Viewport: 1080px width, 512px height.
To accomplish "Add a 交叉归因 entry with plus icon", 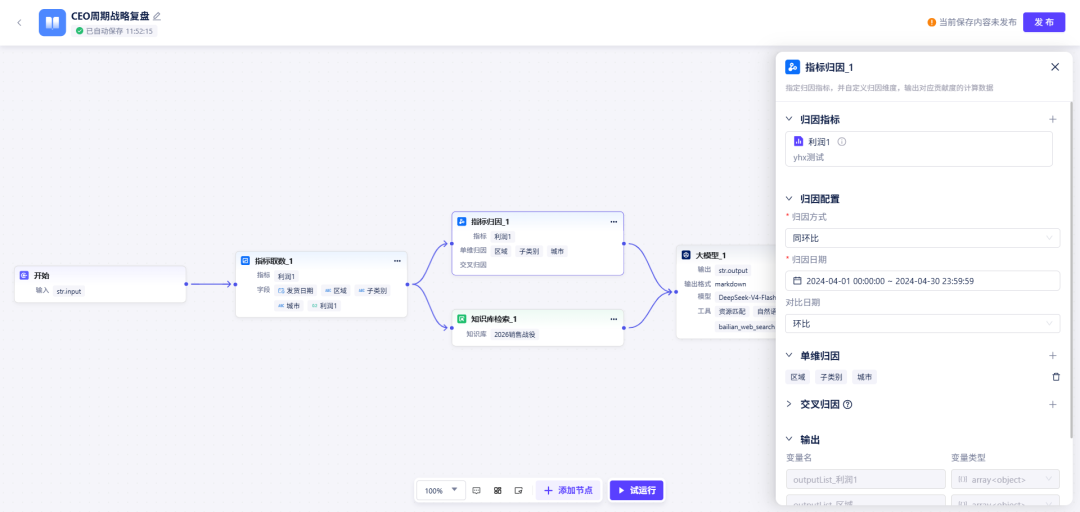I will click(1052, 405).
